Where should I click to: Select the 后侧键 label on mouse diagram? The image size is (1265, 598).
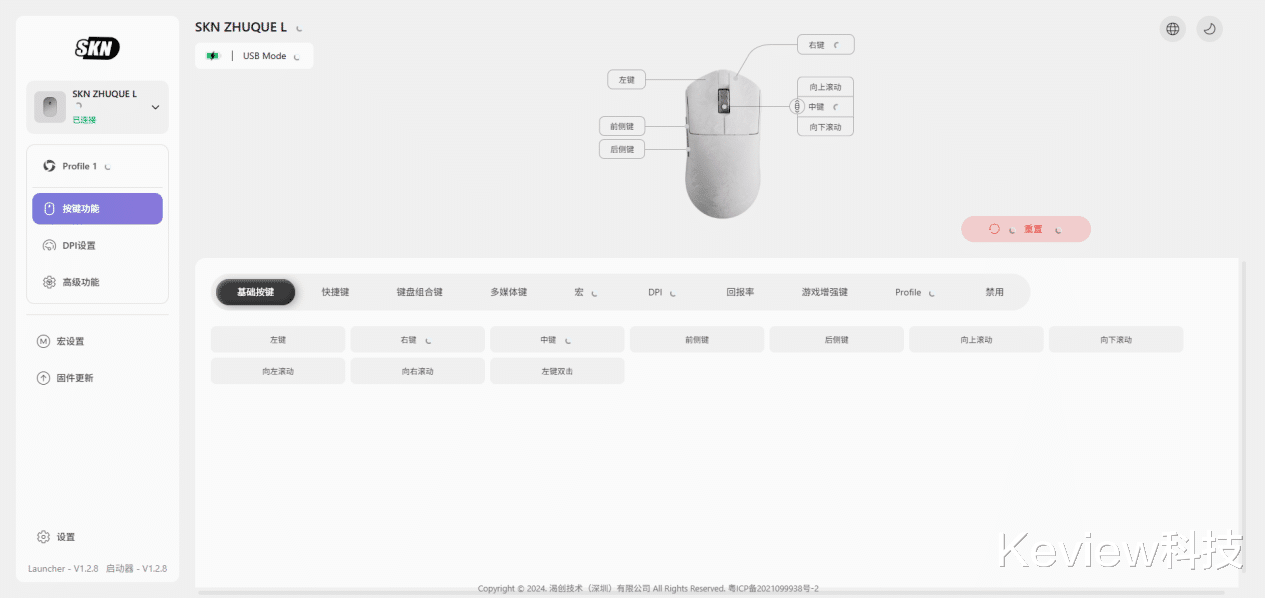point(622,149)
